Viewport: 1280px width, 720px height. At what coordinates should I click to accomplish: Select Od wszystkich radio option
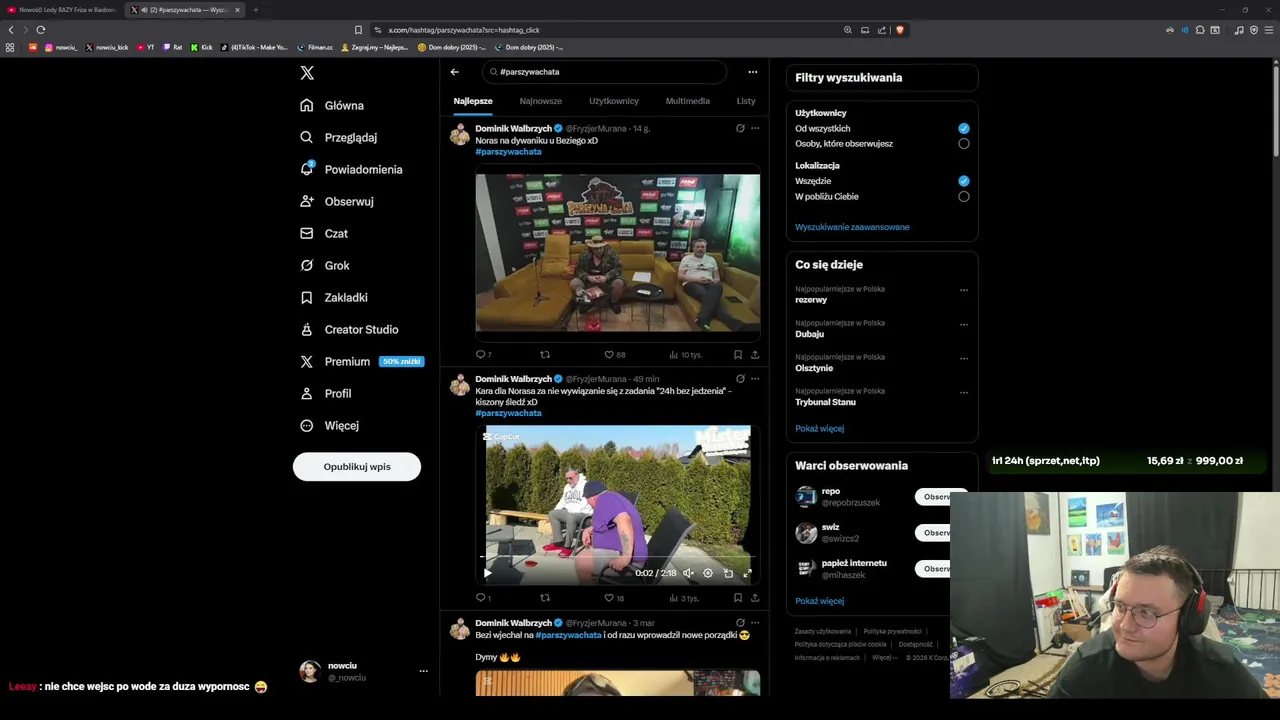pyautogui.click(x=964, y=128)
